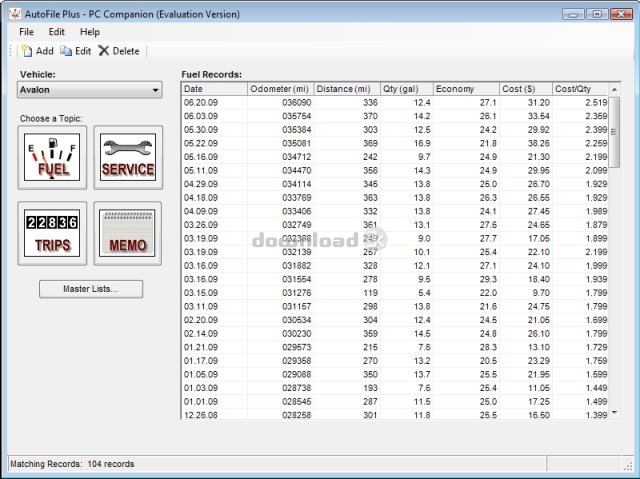640x479 pixels.
Task: Click the window resize grip in status bar
Action: pyautogui.click(x=628, y=466)
